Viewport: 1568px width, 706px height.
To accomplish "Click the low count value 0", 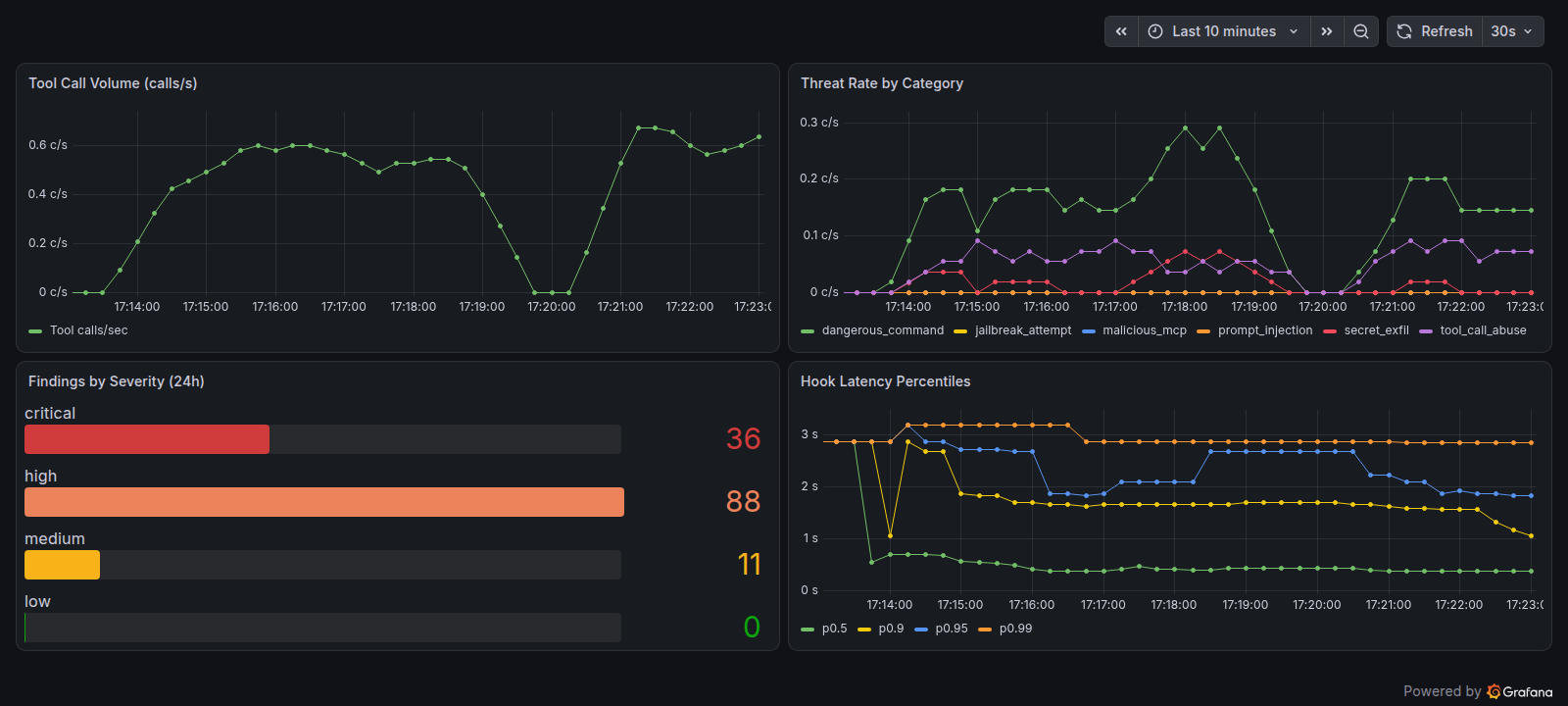I will tap(752, 627).
